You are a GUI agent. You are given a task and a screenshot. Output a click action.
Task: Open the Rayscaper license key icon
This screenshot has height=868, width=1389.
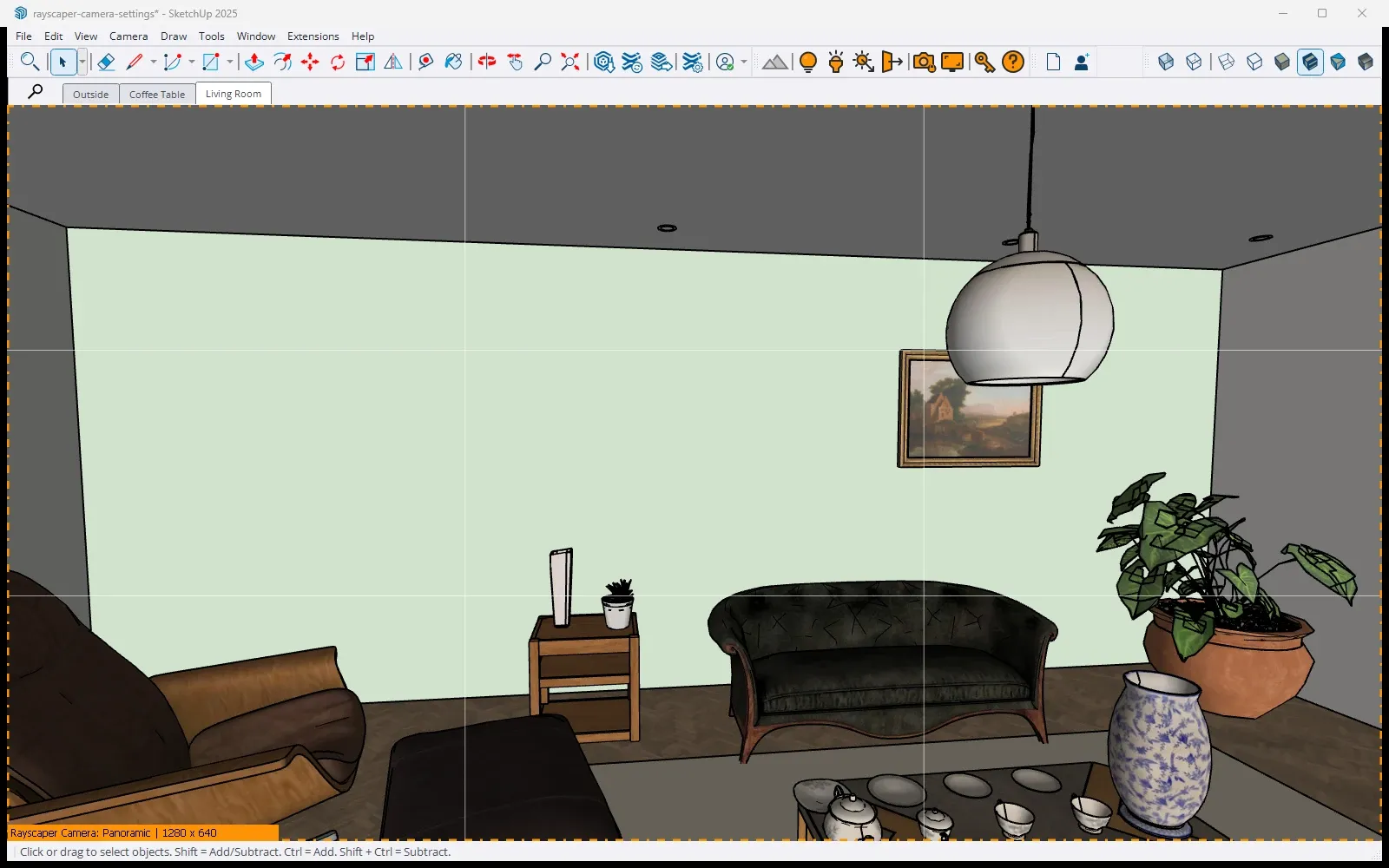click(984, 62)
